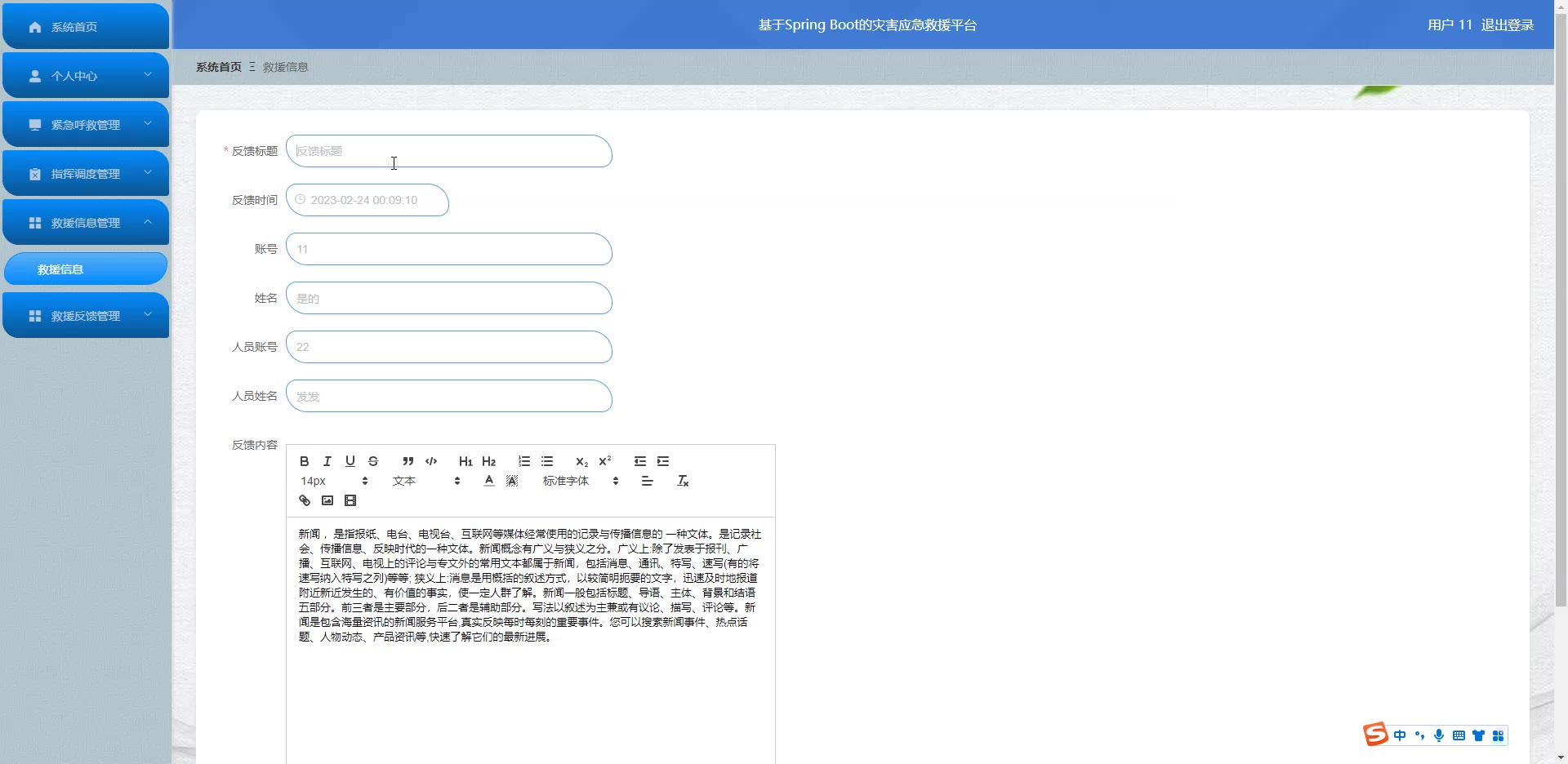The width and height of the screenshot is (1568, 764).
Task: Toggle bold formatting in the editor
Action: tap(305, 461)
